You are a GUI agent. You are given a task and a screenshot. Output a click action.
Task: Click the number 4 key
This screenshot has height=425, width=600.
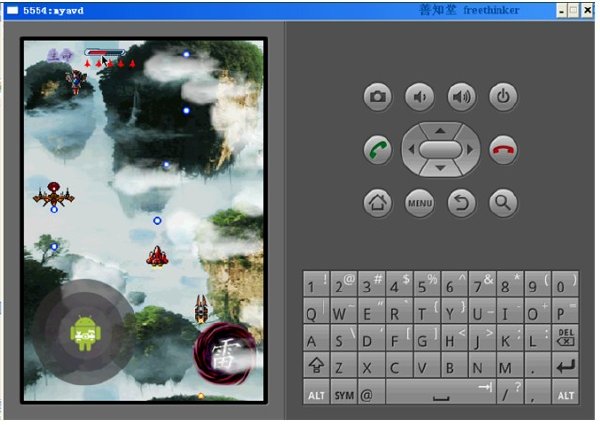(x=399, y=283)
